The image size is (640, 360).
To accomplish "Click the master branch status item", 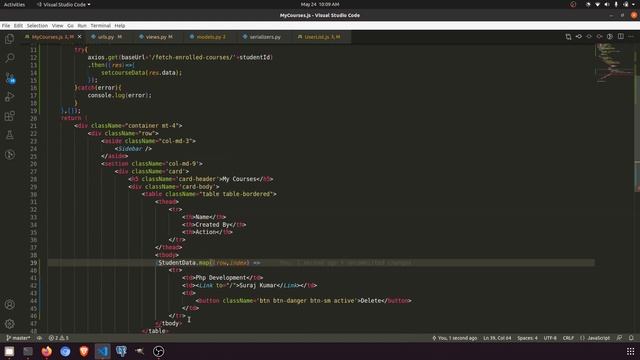I will (x=18, y=338).
